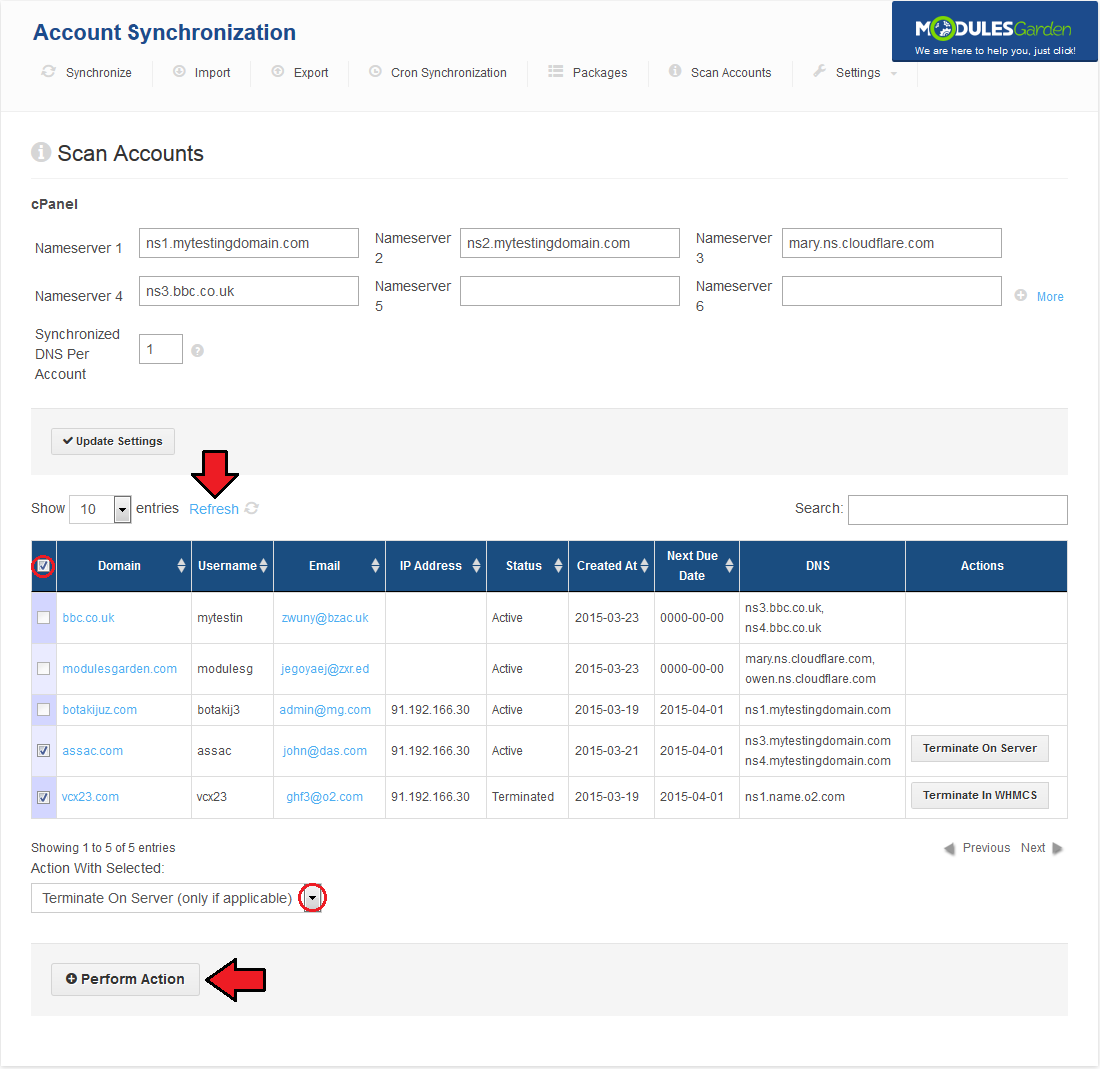
Task: Check the botakijuz.com row checkbox
Action: point(43,710)
